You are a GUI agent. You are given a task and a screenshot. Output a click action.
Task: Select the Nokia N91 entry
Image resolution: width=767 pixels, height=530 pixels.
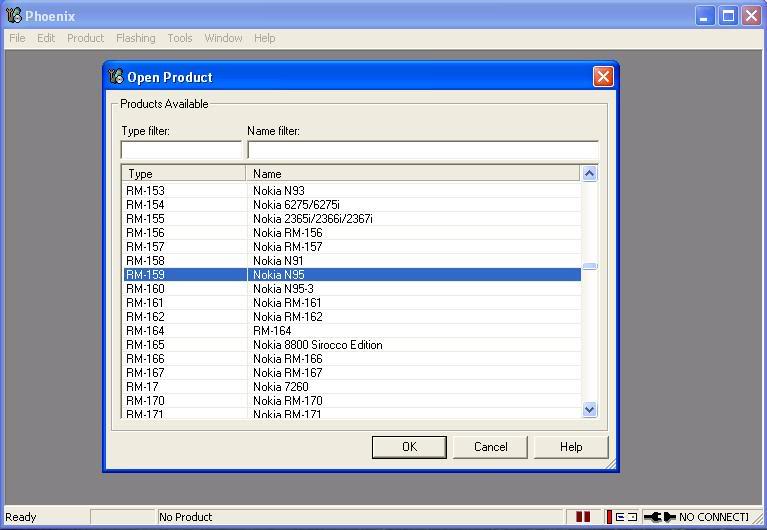coord(278,261)
